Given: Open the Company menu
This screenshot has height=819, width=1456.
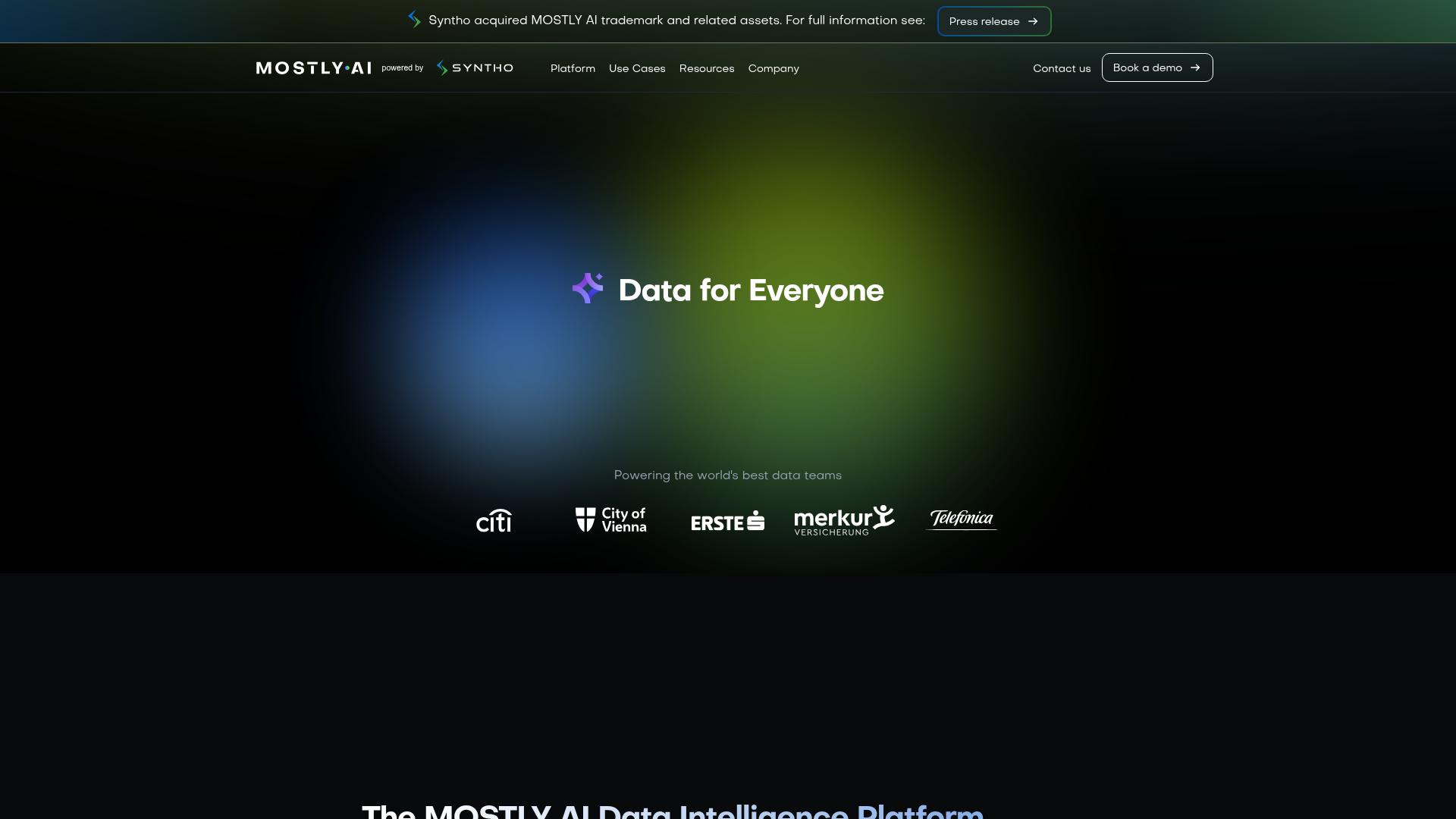Looking at the screenshot, I should coord(773,68).
